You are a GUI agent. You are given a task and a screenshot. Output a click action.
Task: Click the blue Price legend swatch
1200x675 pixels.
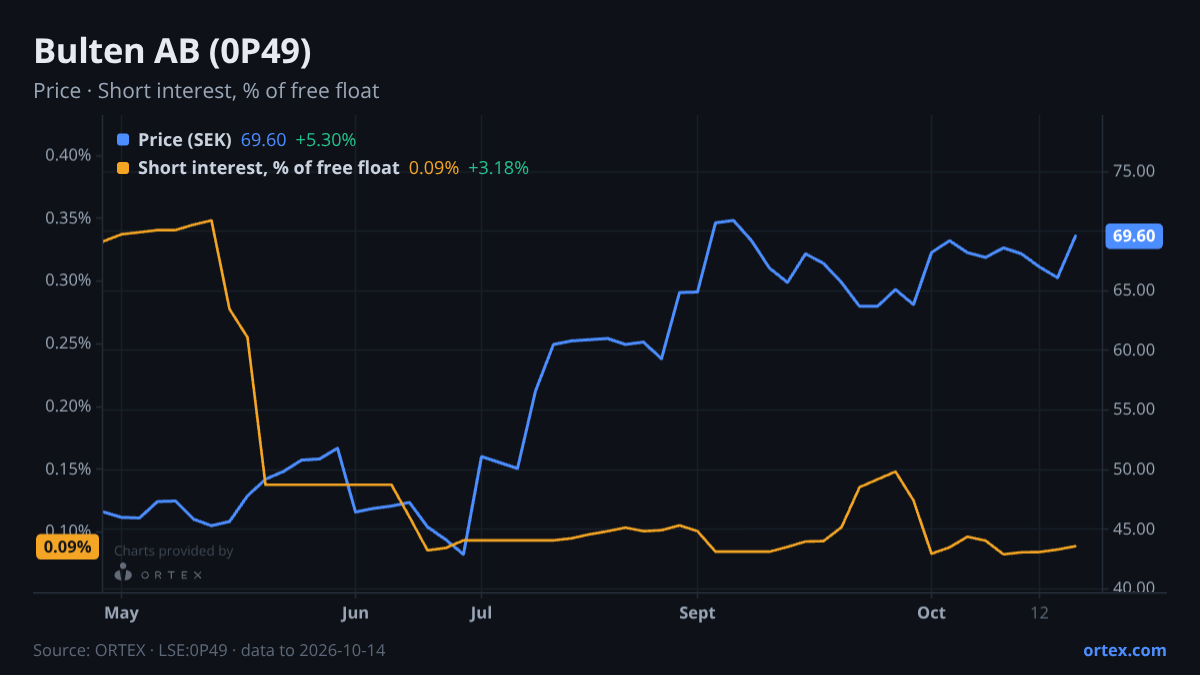pos(123,140)
